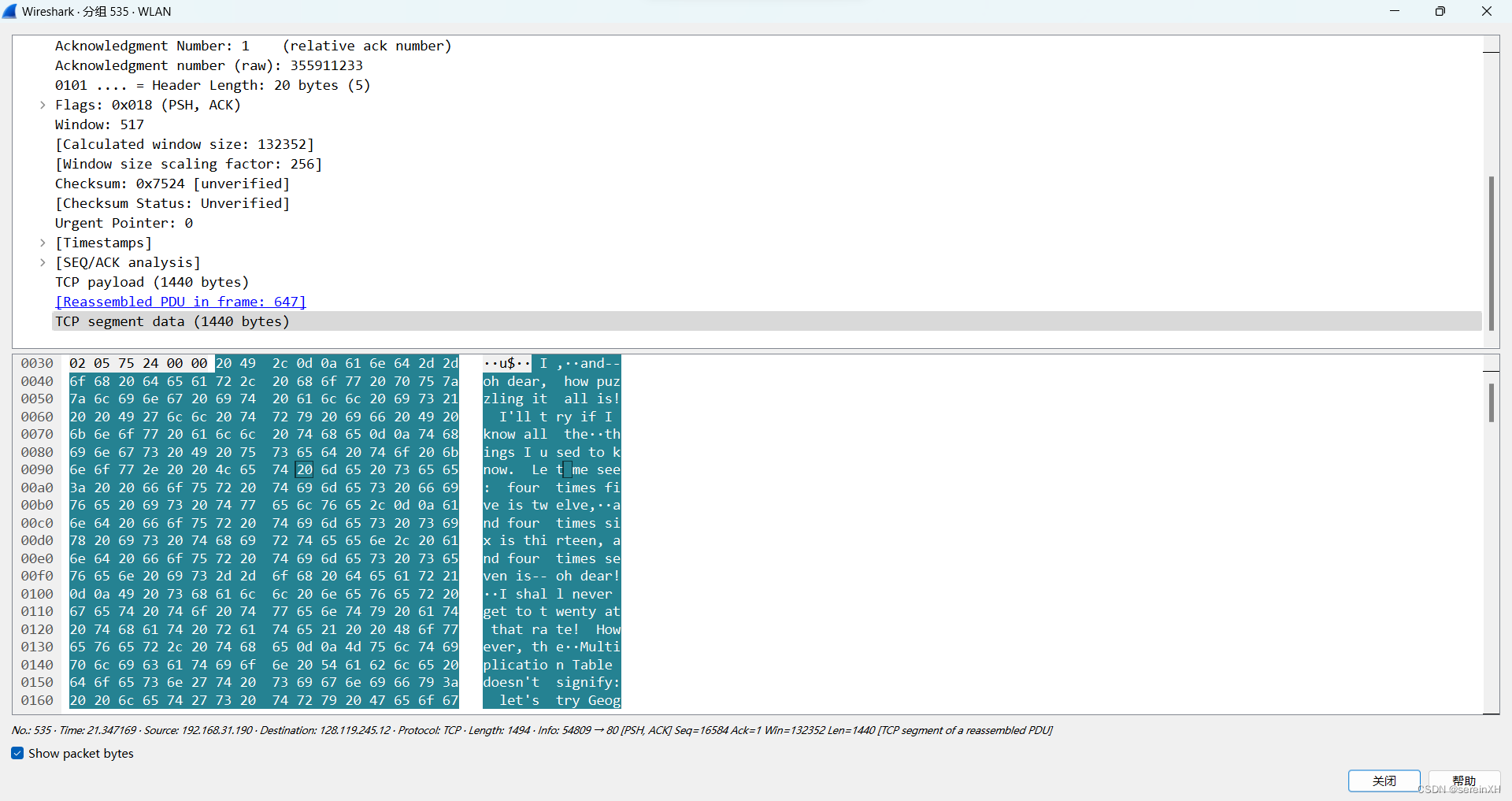The height and width of the screenshot is (801, 1512).
Task: Expand the [SEQ/ACK analysis] node
Action: pyautogui.click(x=43, y=262)
